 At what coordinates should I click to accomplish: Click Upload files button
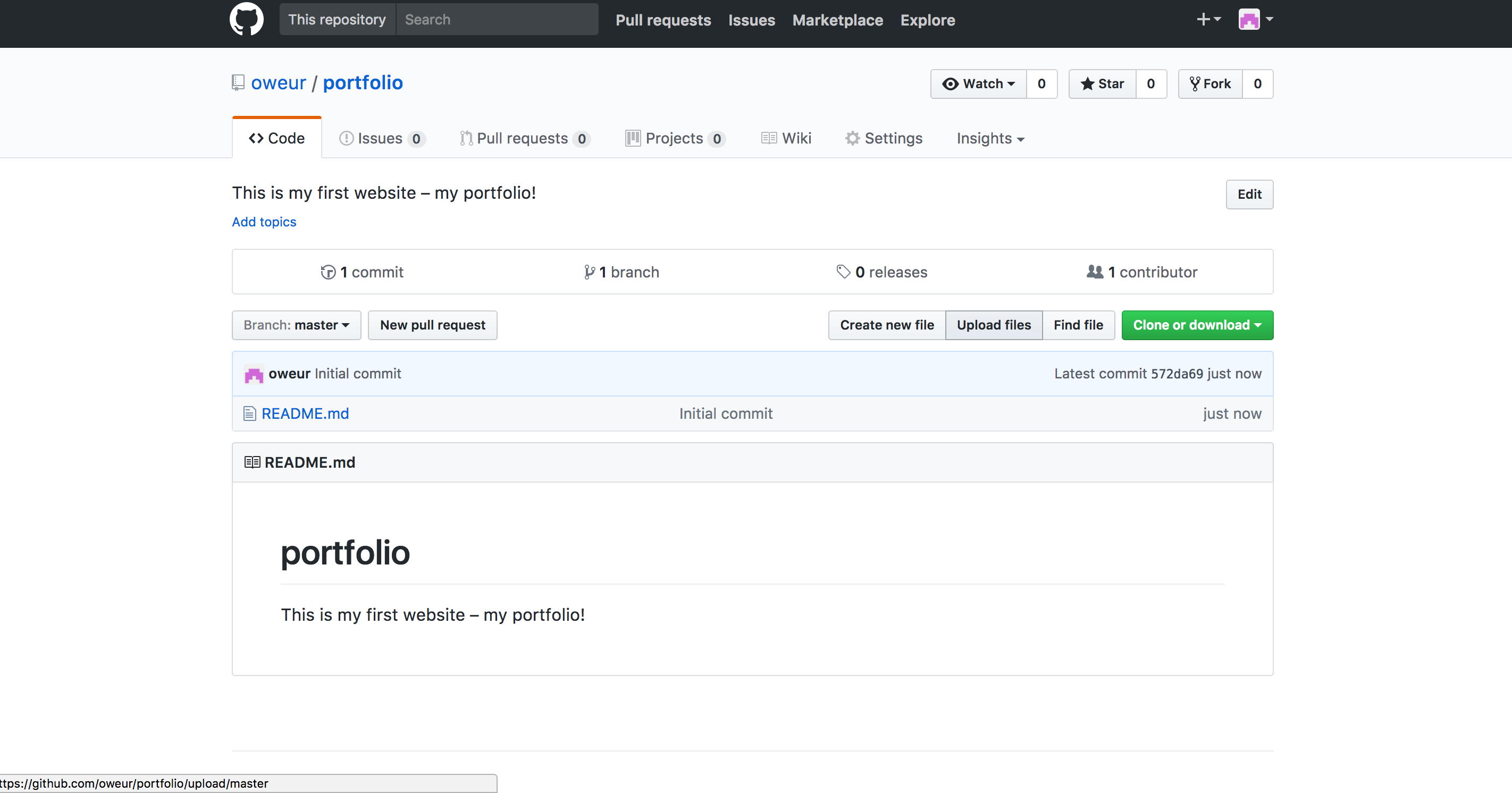point(994,325)
